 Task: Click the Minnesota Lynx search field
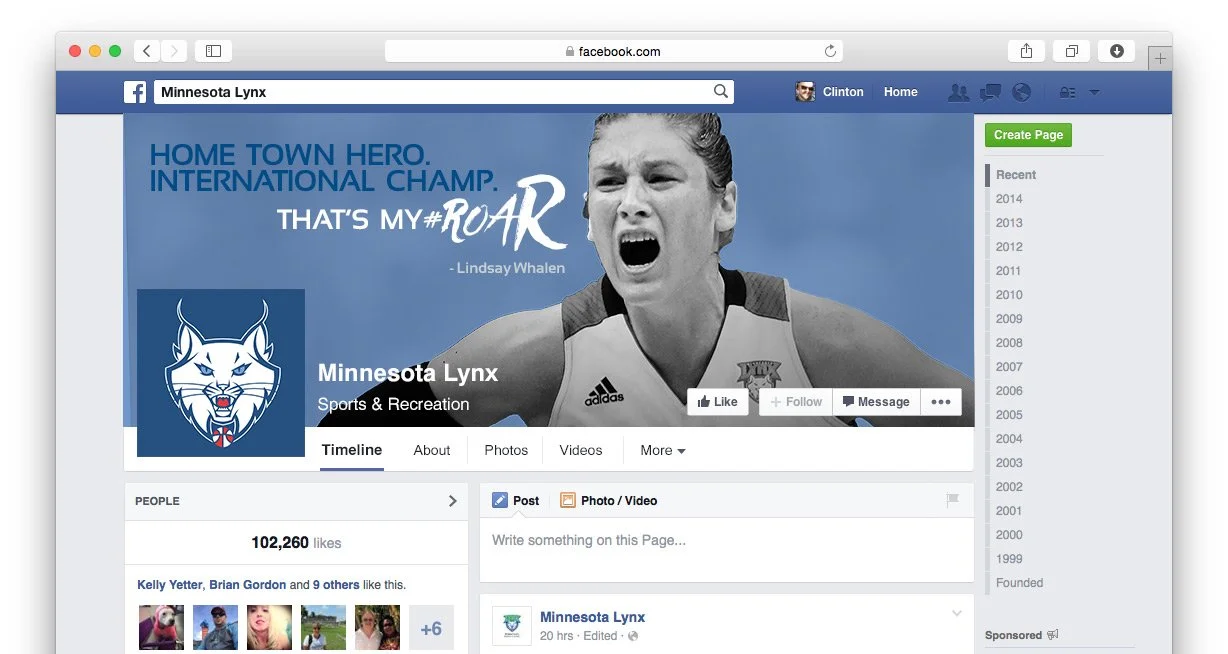[x=443, y=92]
